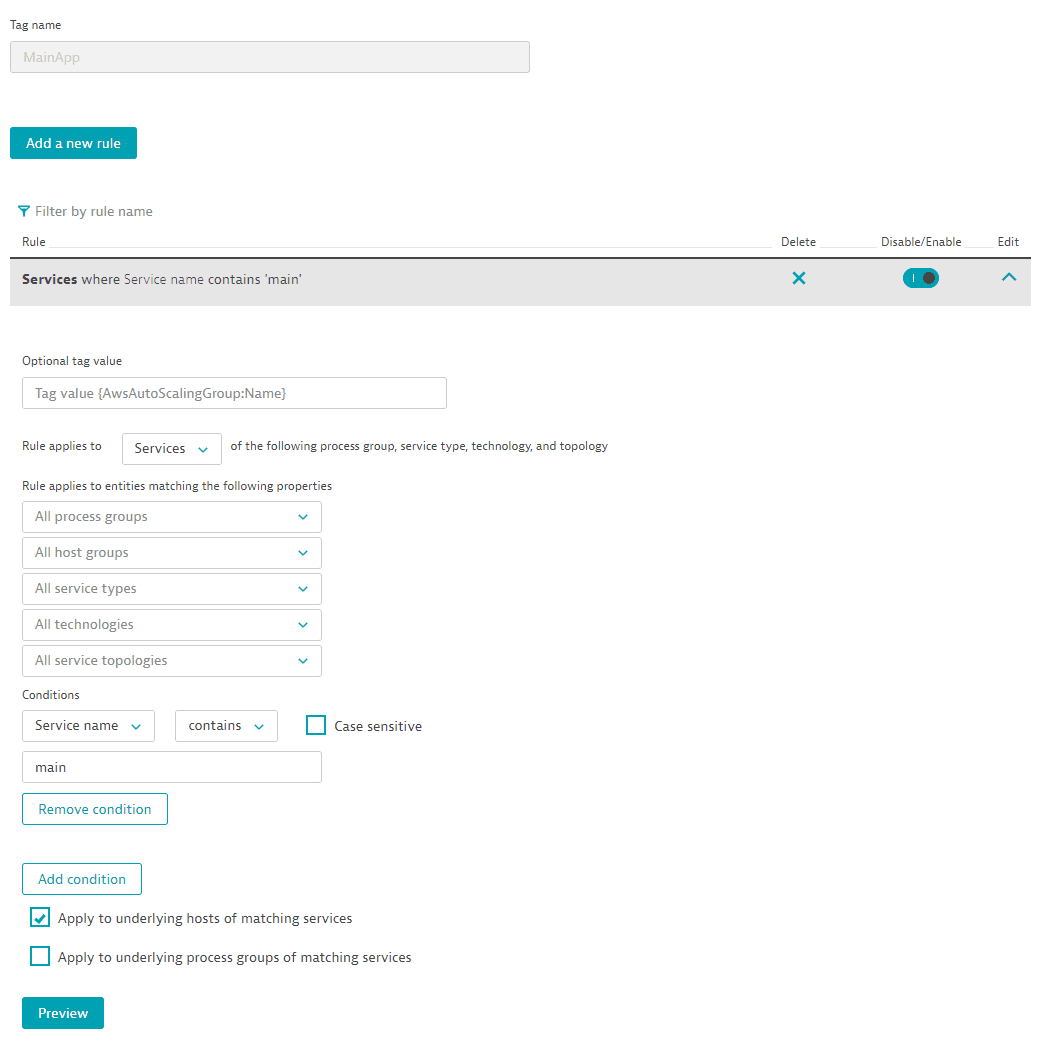Uncheck Apply to underlying hosts checkbox
Image resolution: width=1037 pixels, height=1061 pixels.
pyautogui.click(x=40, y=918)
